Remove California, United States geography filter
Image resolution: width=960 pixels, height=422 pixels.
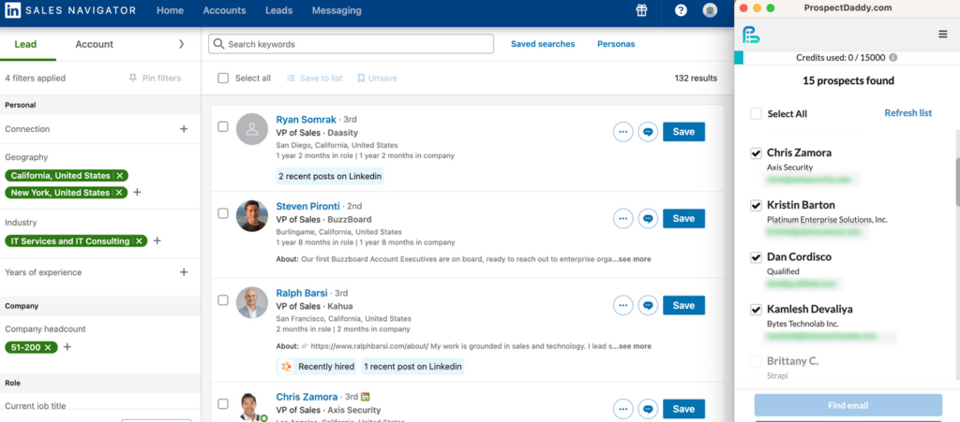(120, 176)
